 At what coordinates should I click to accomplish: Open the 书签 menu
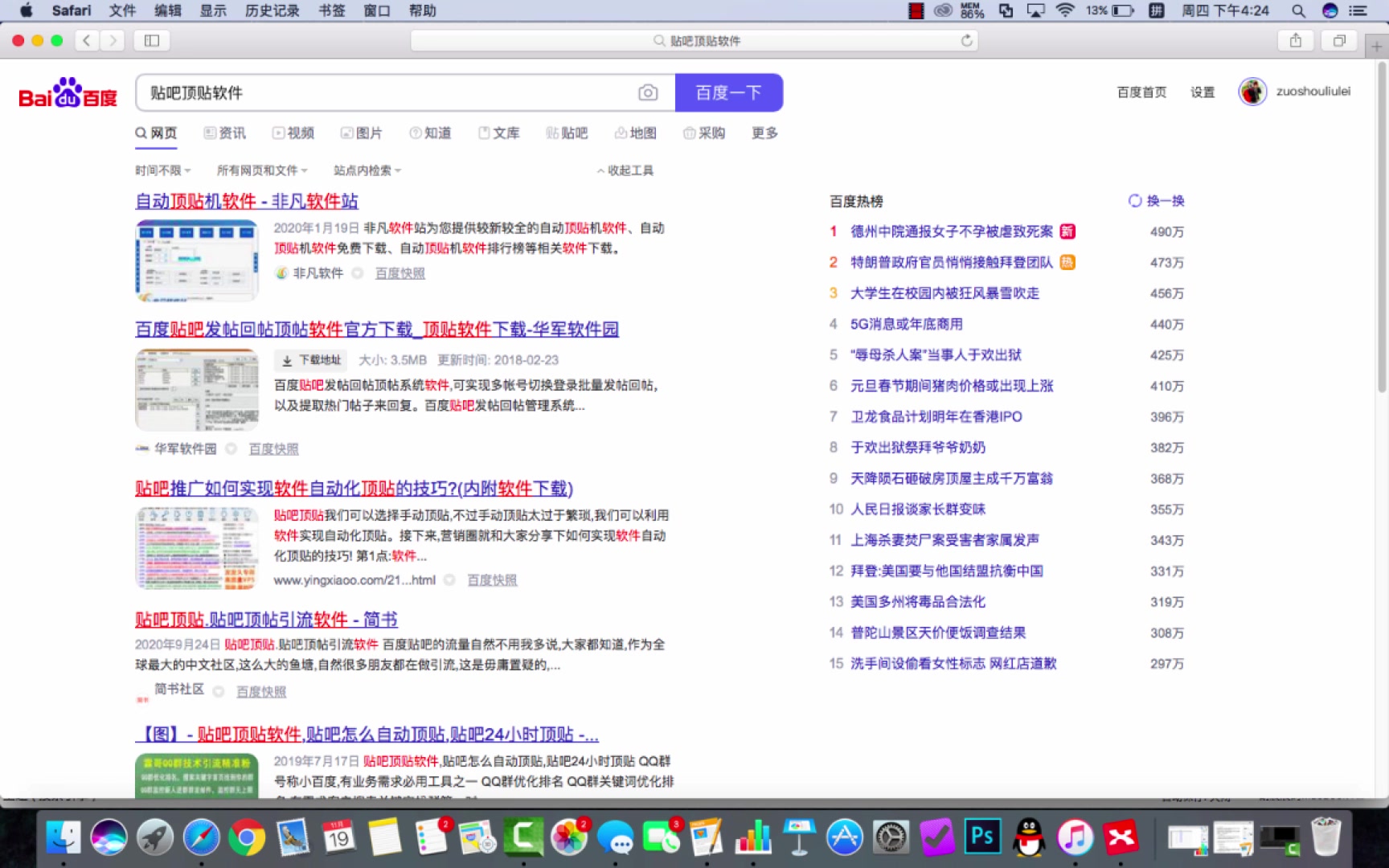[x=332, y=10]
